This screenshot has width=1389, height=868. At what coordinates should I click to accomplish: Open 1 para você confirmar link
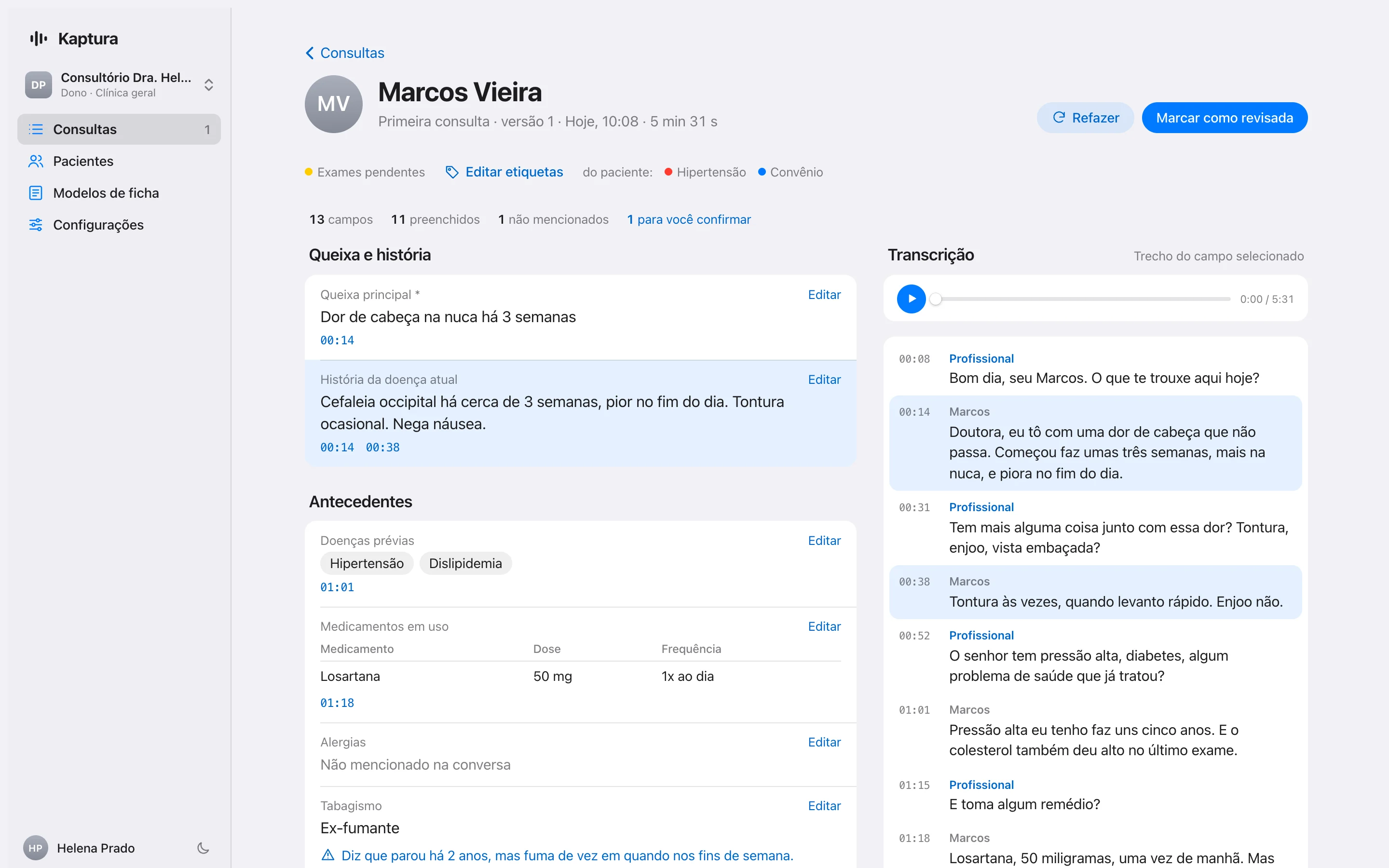[689, 219]
